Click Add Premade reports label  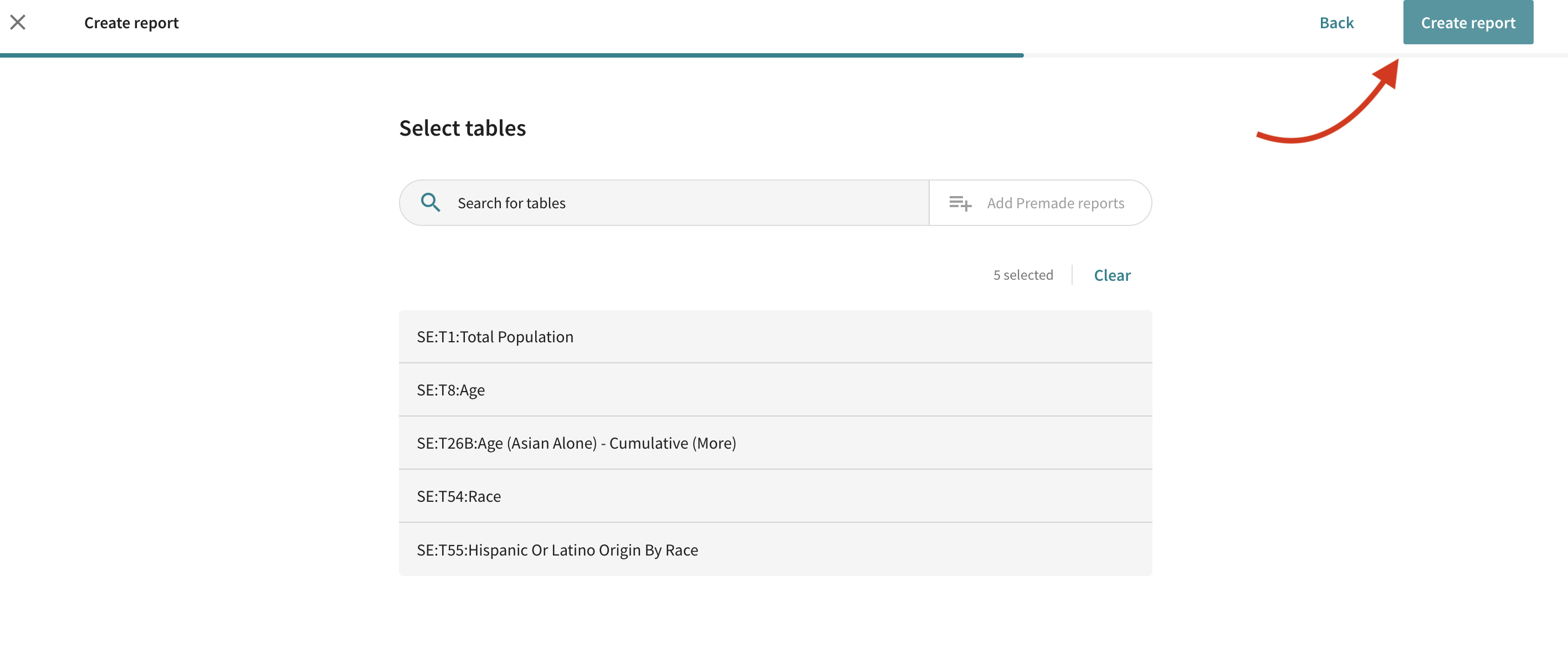point(1055,203)
